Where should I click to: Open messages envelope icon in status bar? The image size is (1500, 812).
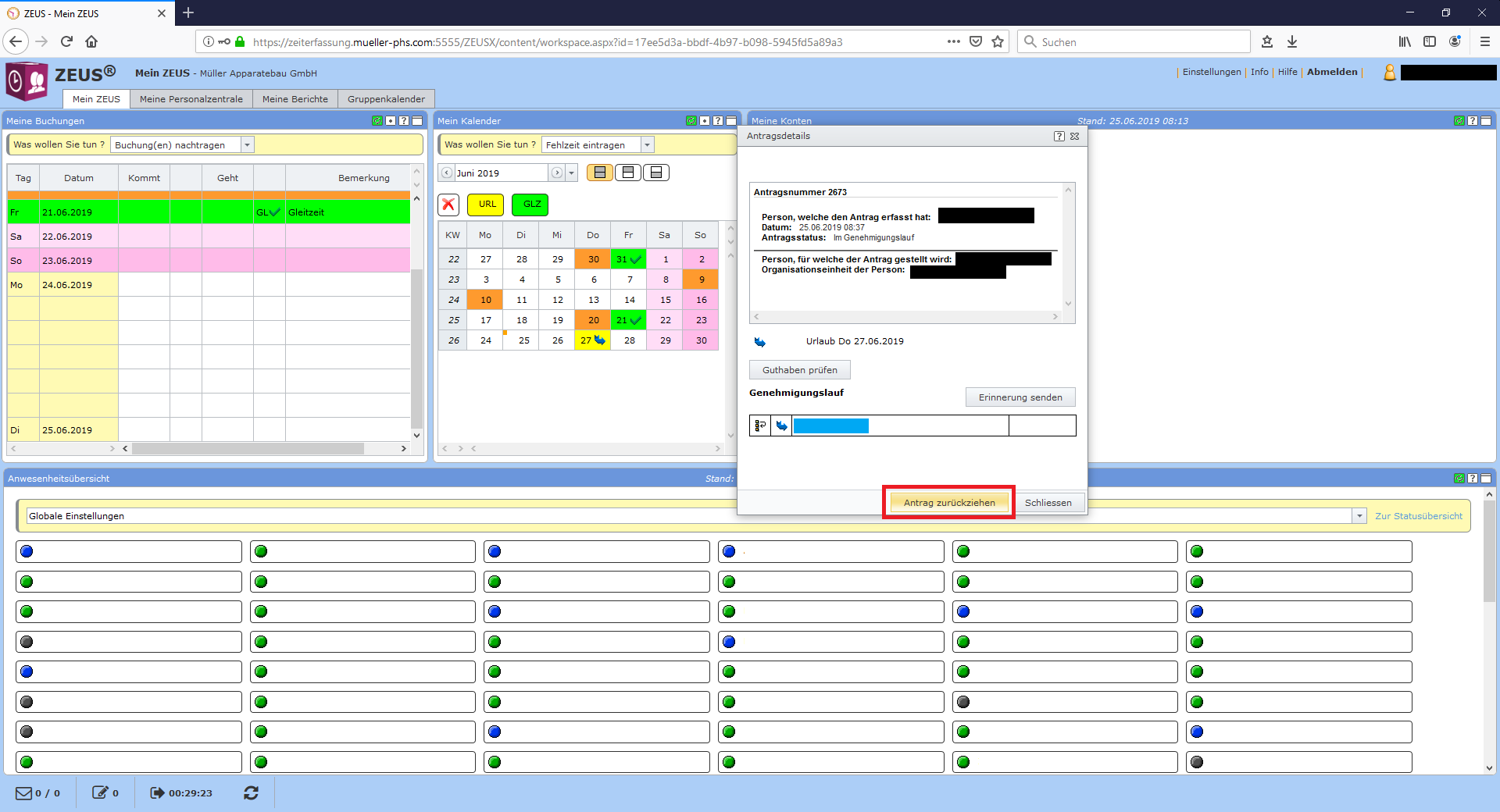pyautogui.click(x=24, y=793)
